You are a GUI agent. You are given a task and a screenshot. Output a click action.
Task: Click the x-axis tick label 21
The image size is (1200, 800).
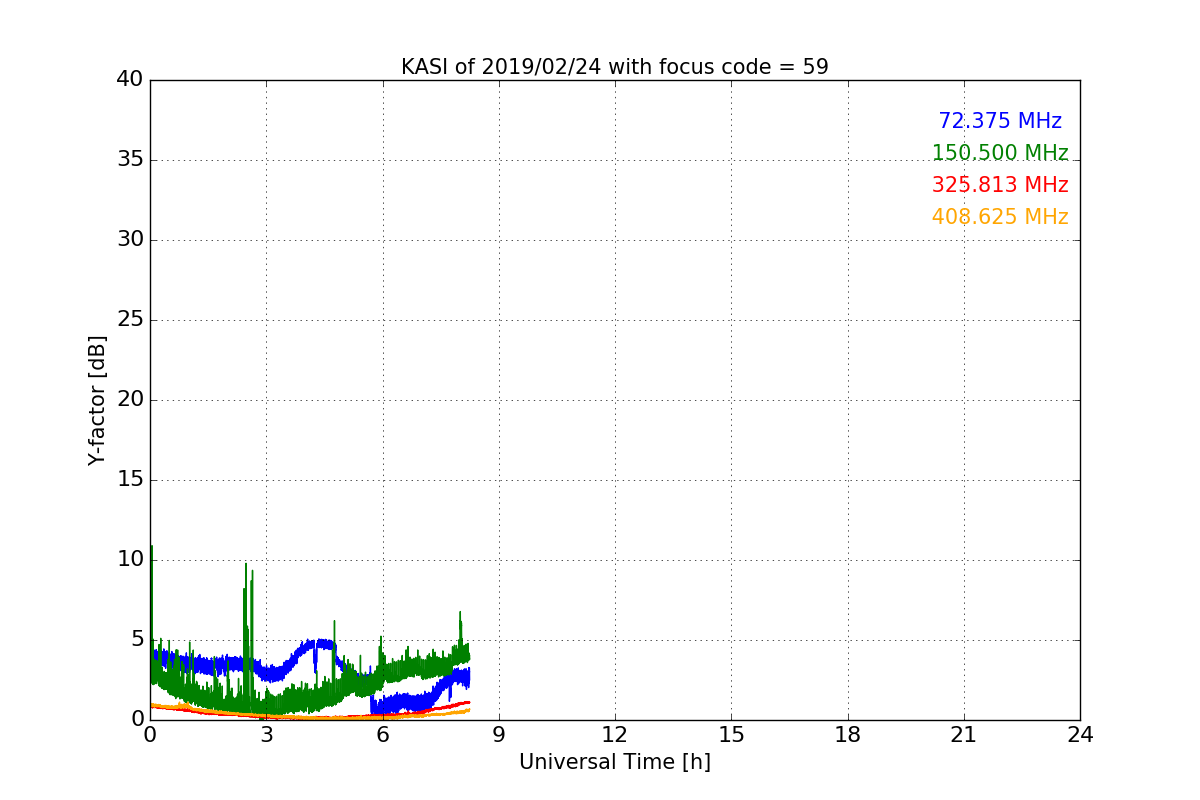pos(964,735)
